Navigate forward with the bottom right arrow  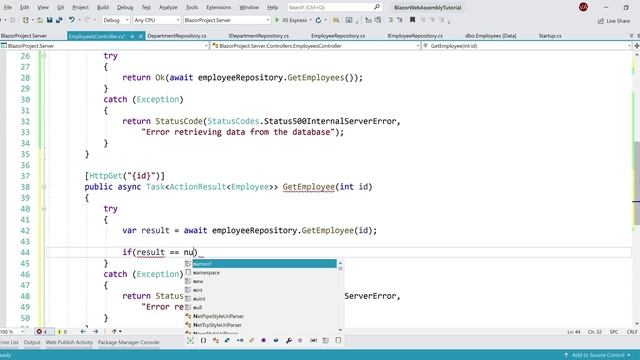[96, 331]
